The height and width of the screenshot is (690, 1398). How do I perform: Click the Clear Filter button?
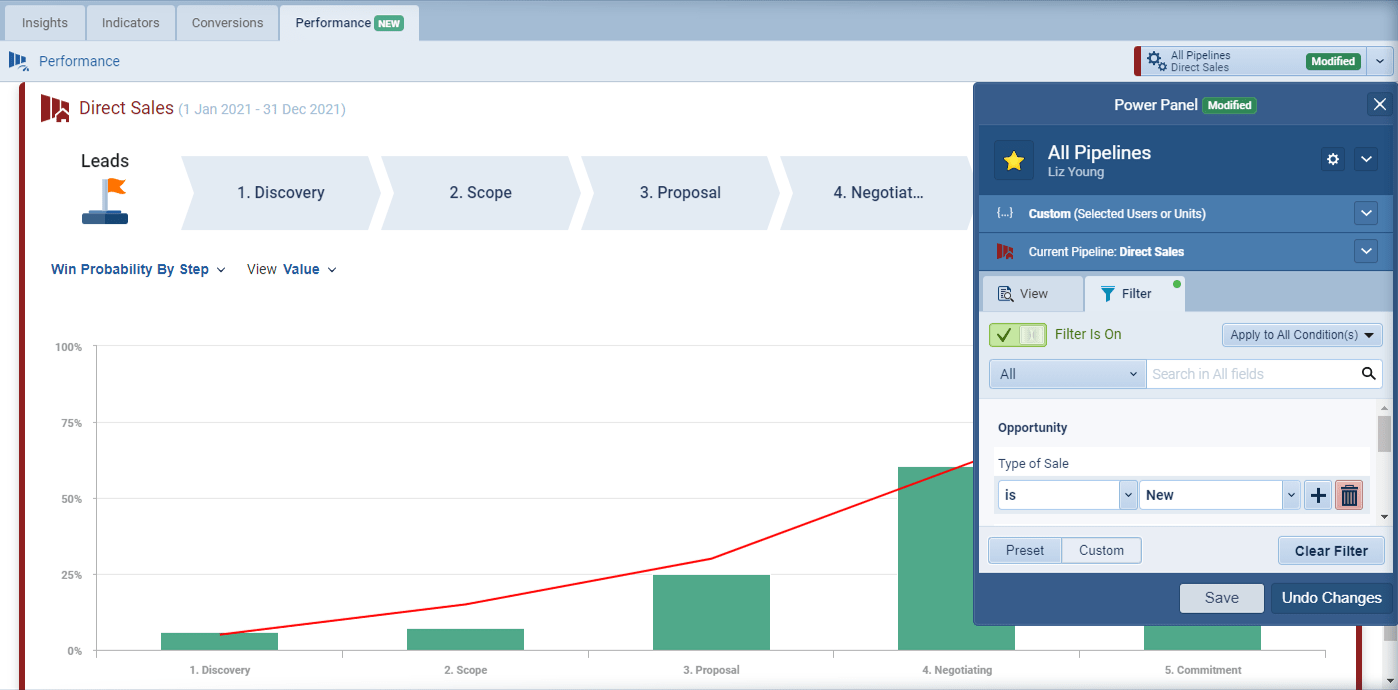(1331, 550)
